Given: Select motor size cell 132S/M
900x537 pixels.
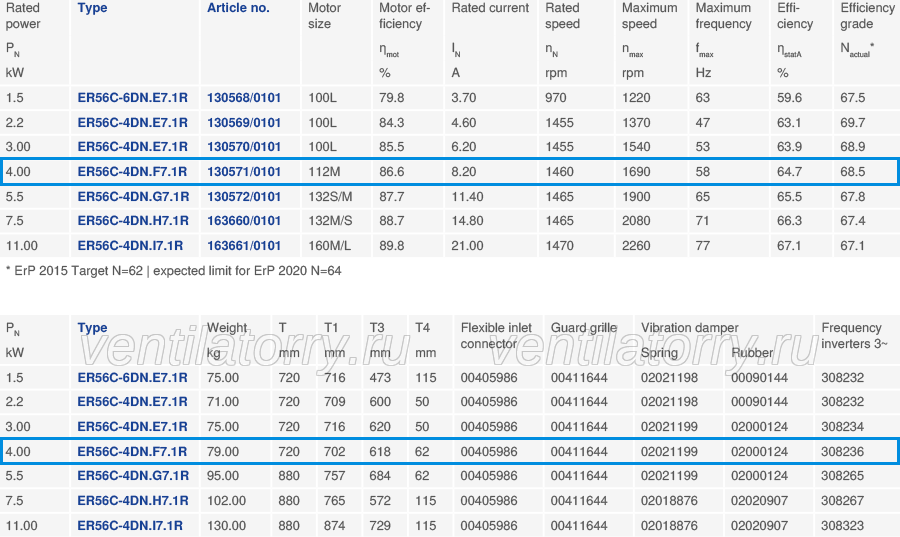Looking at the screenshot, I should tap(330, 197).
